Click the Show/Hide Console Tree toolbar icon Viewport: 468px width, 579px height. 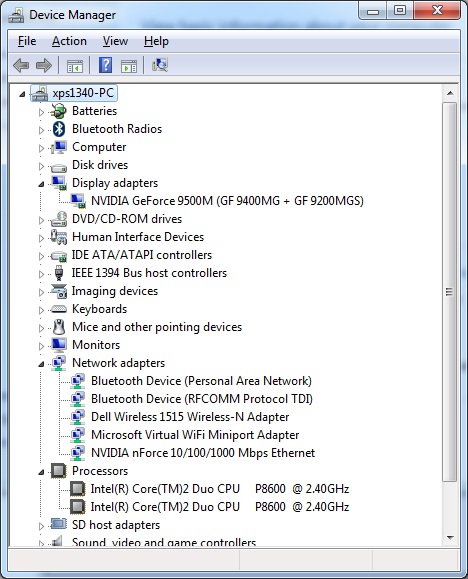75,66
